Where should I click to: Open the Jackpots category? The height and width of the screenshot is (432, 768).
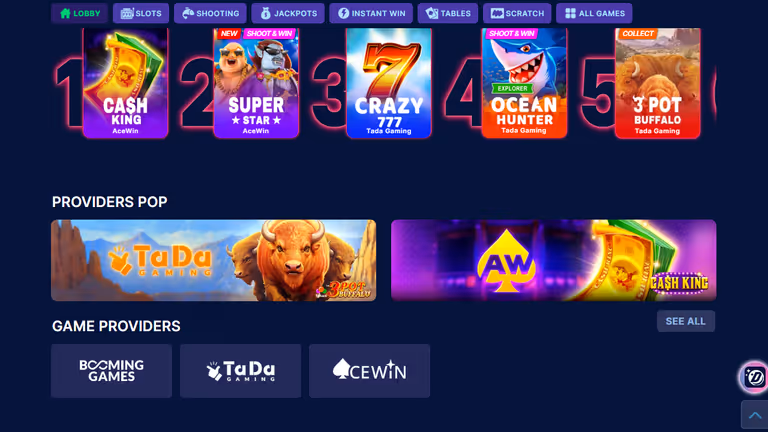tap(288, 13)
